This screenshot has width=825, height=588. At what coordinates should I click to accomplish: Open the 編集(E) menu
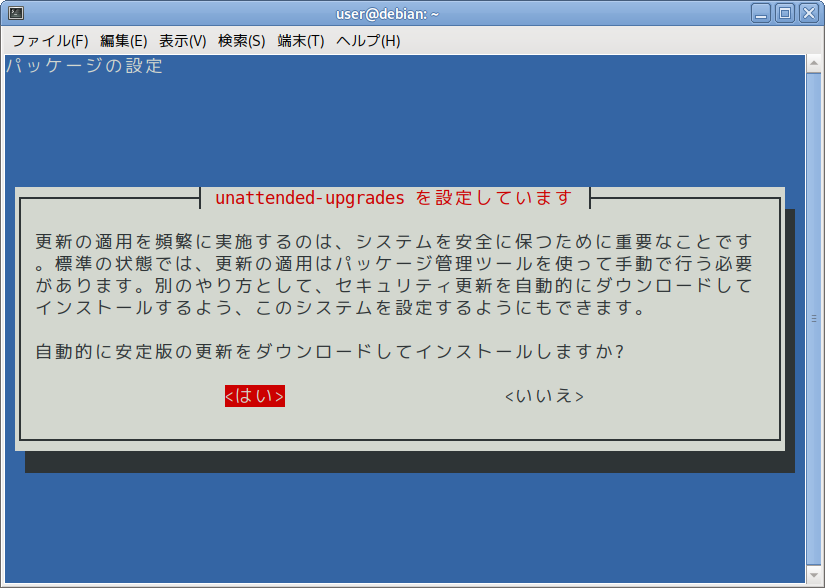point(124,41)
